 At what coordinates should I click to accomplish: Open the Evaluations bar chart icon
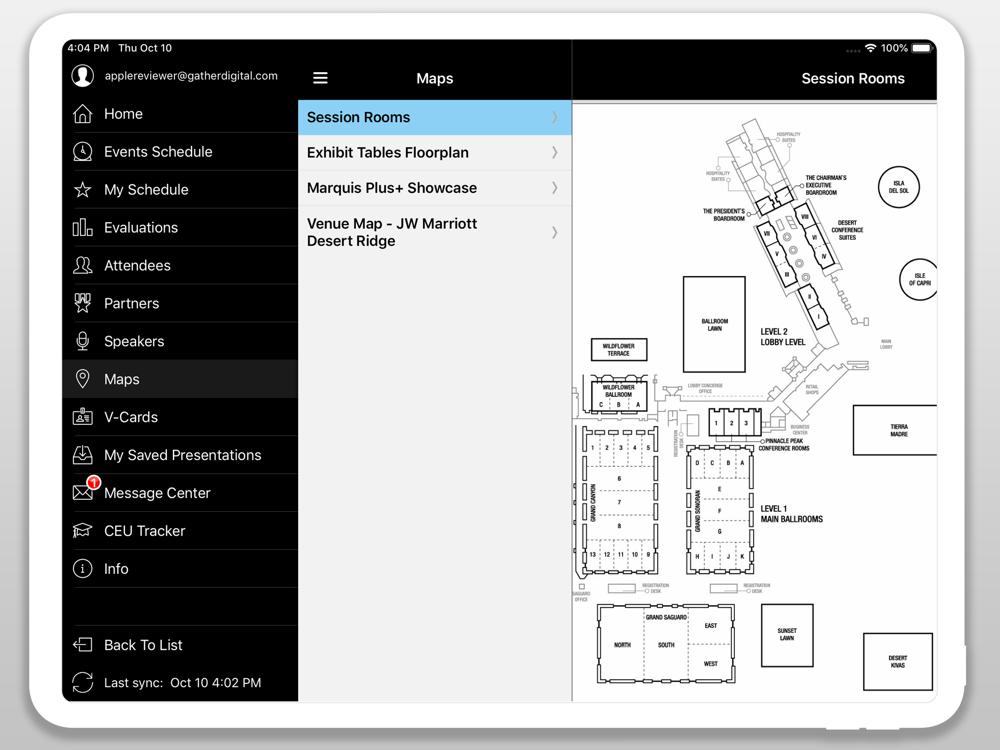82,228
